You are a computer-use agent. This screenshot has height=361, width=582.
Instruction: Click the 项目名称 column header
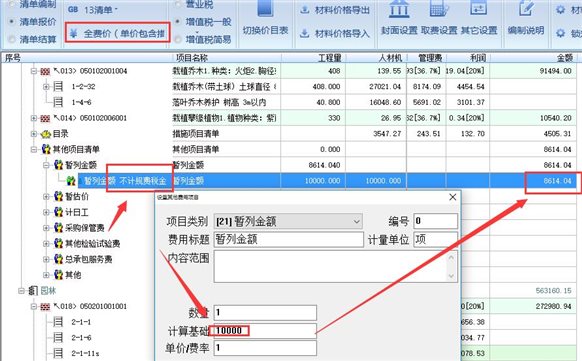(226, 58)
